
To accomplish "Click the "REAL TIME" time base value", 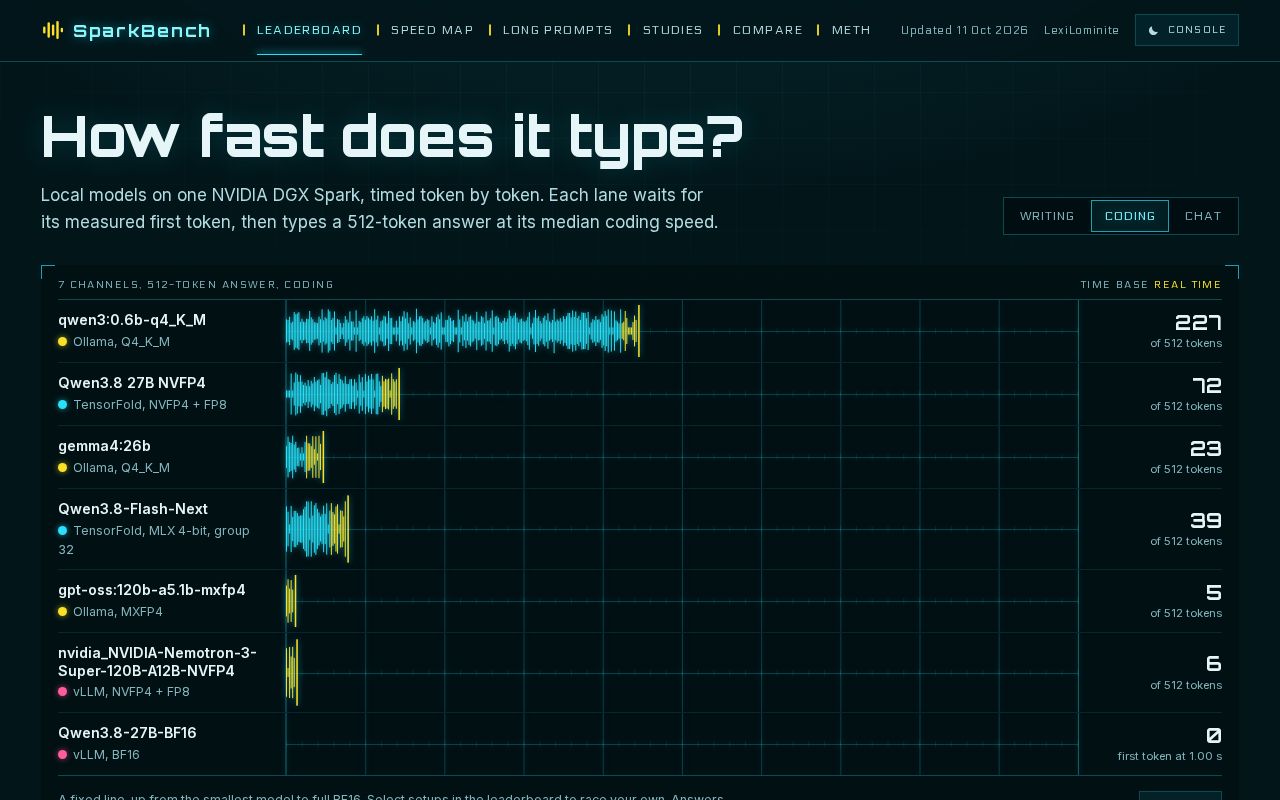I will tap(1188, 285).
